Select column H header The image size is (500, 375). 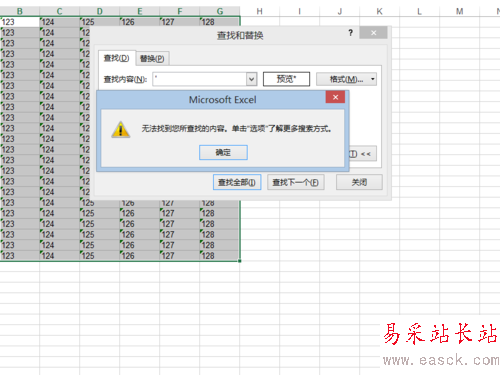(259, 11)
